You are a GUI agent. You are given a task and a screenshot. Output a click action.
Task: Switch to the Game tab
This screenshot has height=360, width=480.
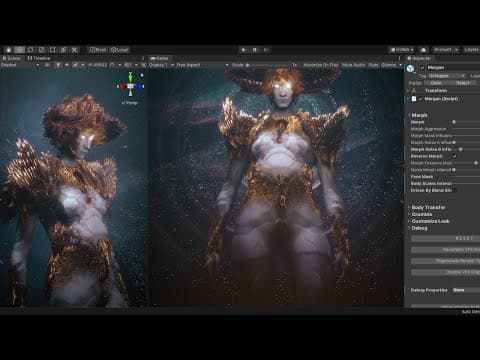(x=160, y=58)
